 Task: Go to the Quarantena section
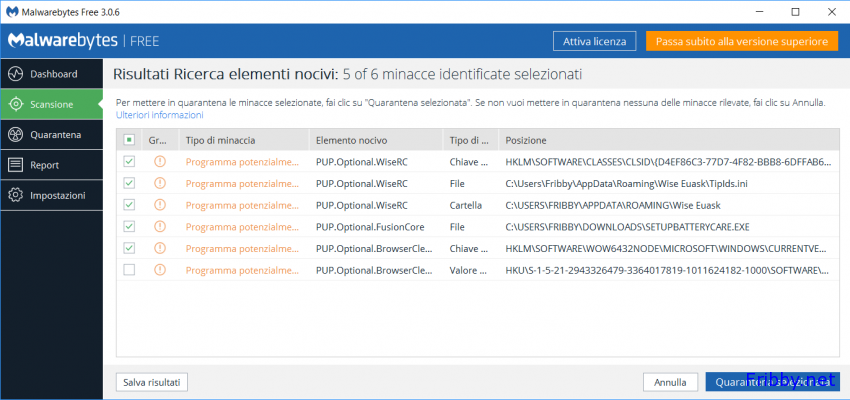51,134
